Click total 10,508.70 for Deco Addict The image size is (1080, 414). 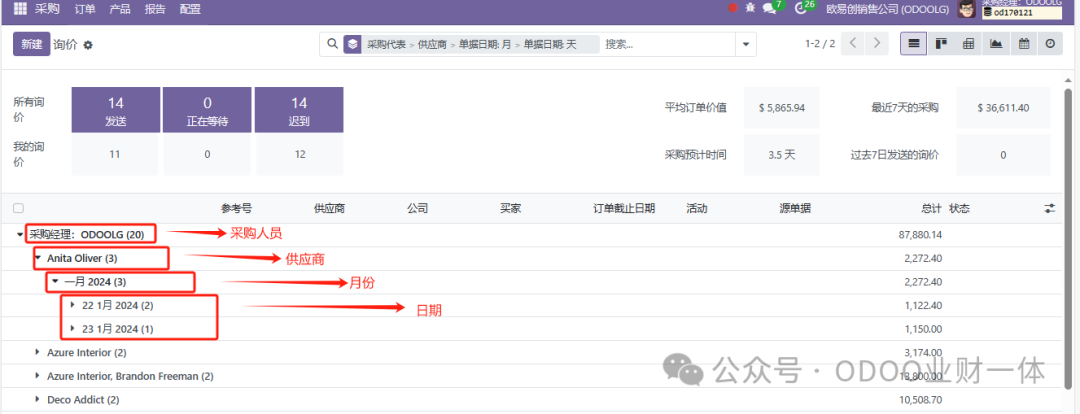click(920, 400)
